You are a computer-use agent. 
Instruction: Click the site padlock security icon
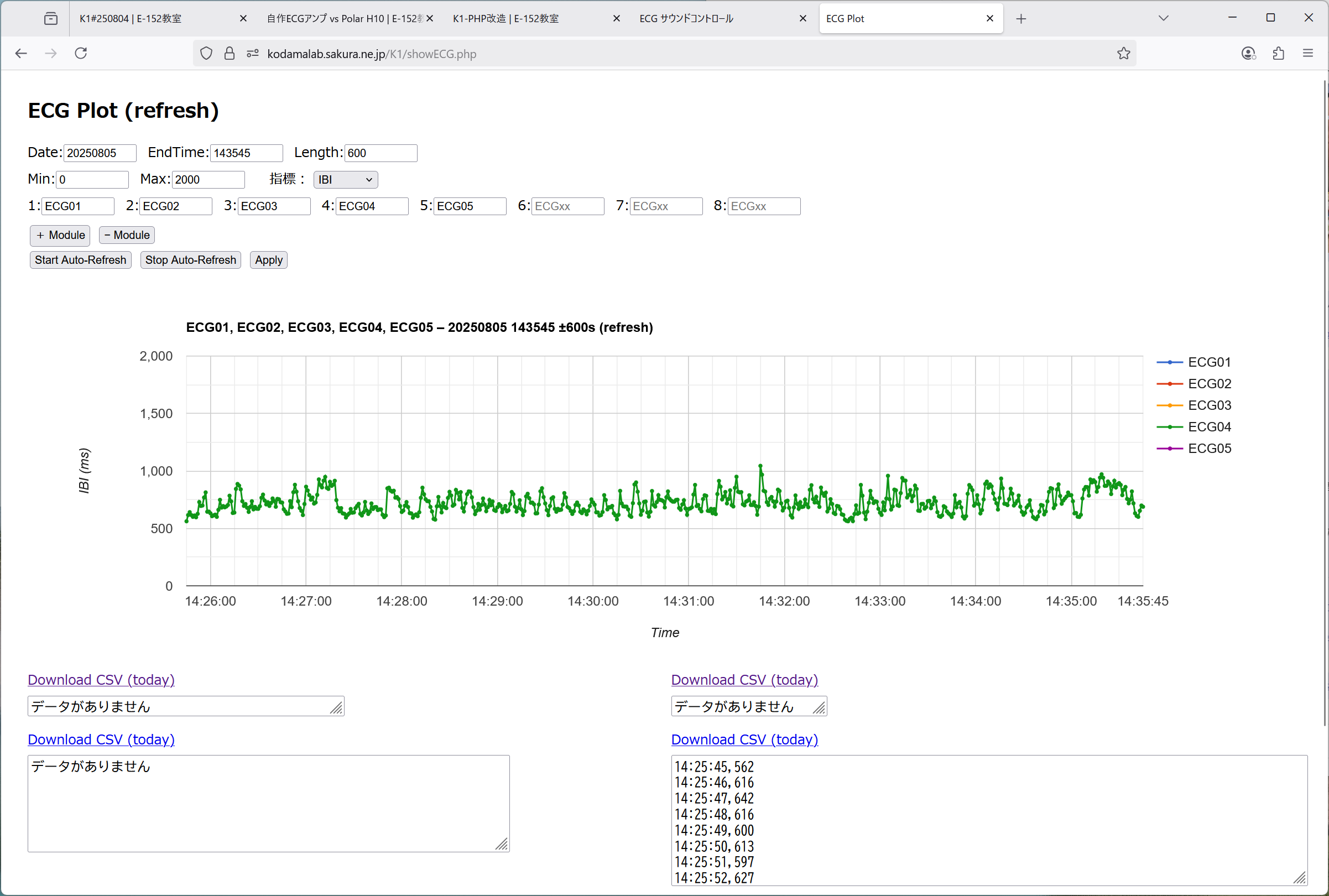[230, 54]
